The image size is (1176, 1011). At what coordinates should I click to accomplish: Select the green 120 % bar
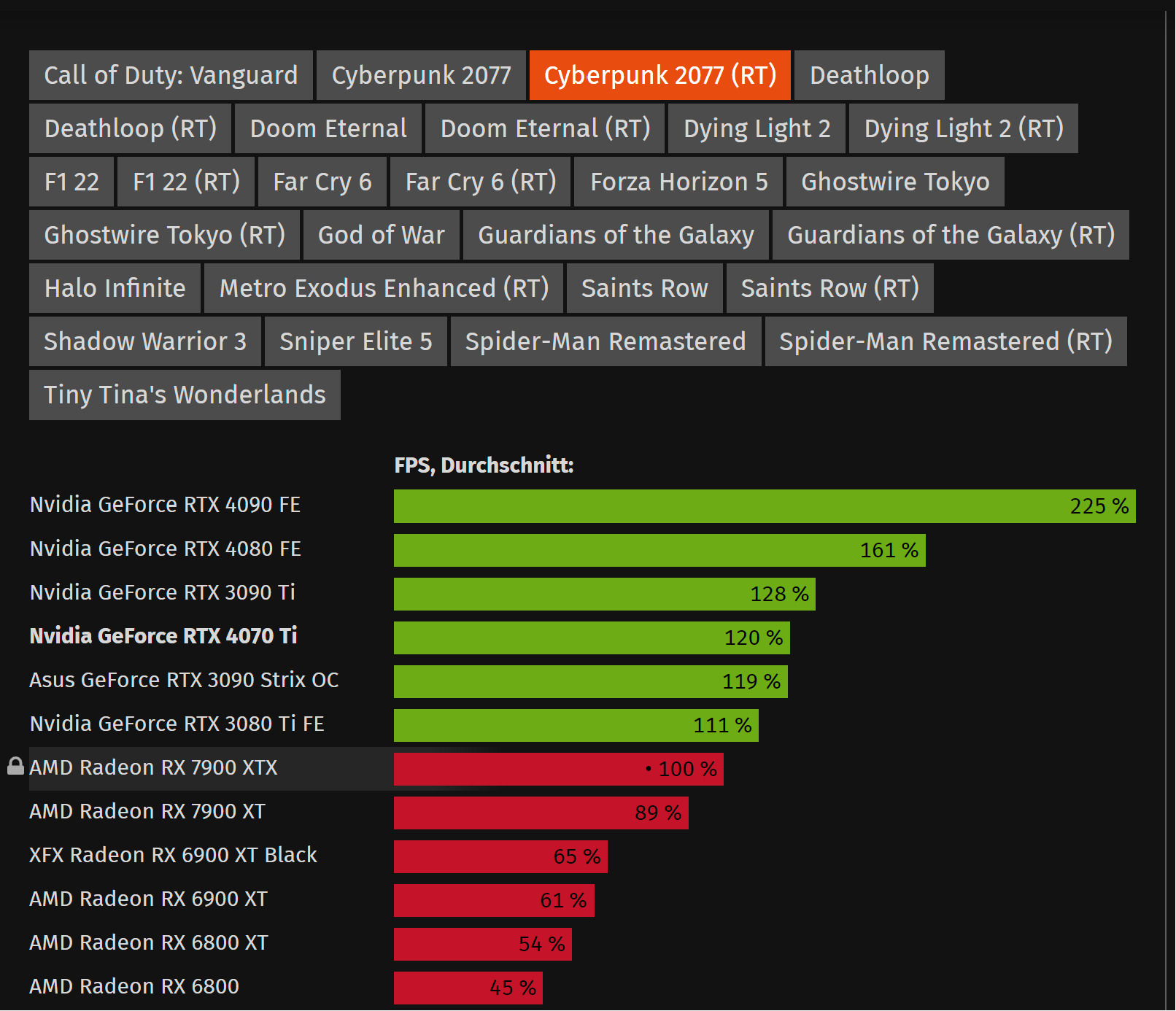tap(592, 638)
